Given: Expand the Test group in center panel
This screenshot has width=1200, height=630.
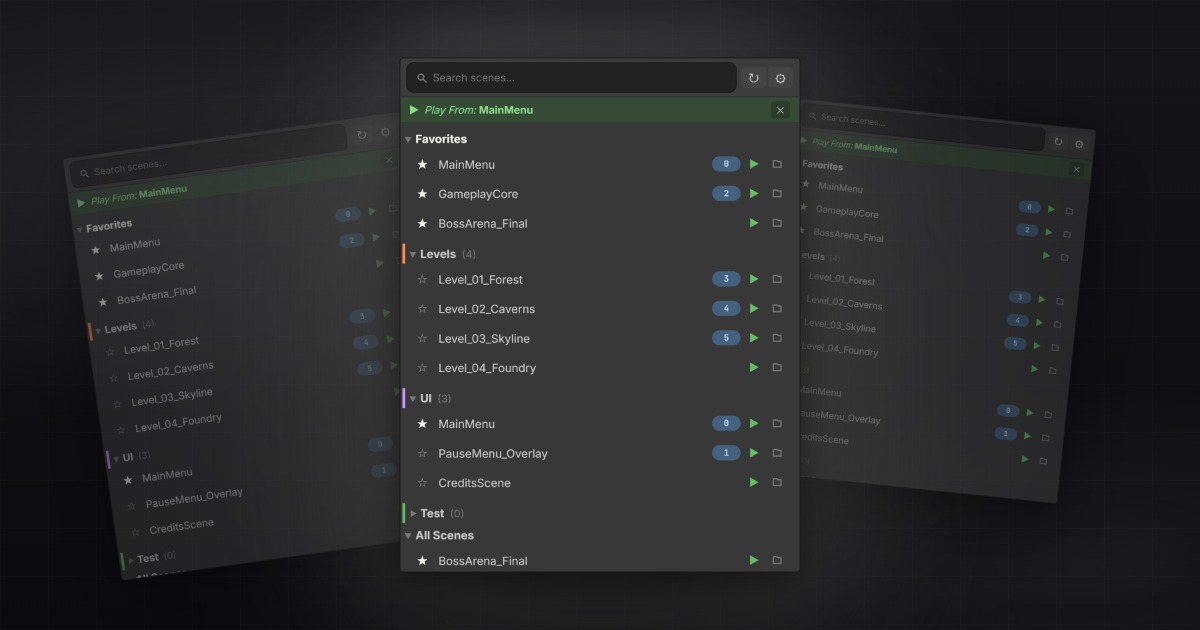Looking at the screenshot, I should pos(413,514).
